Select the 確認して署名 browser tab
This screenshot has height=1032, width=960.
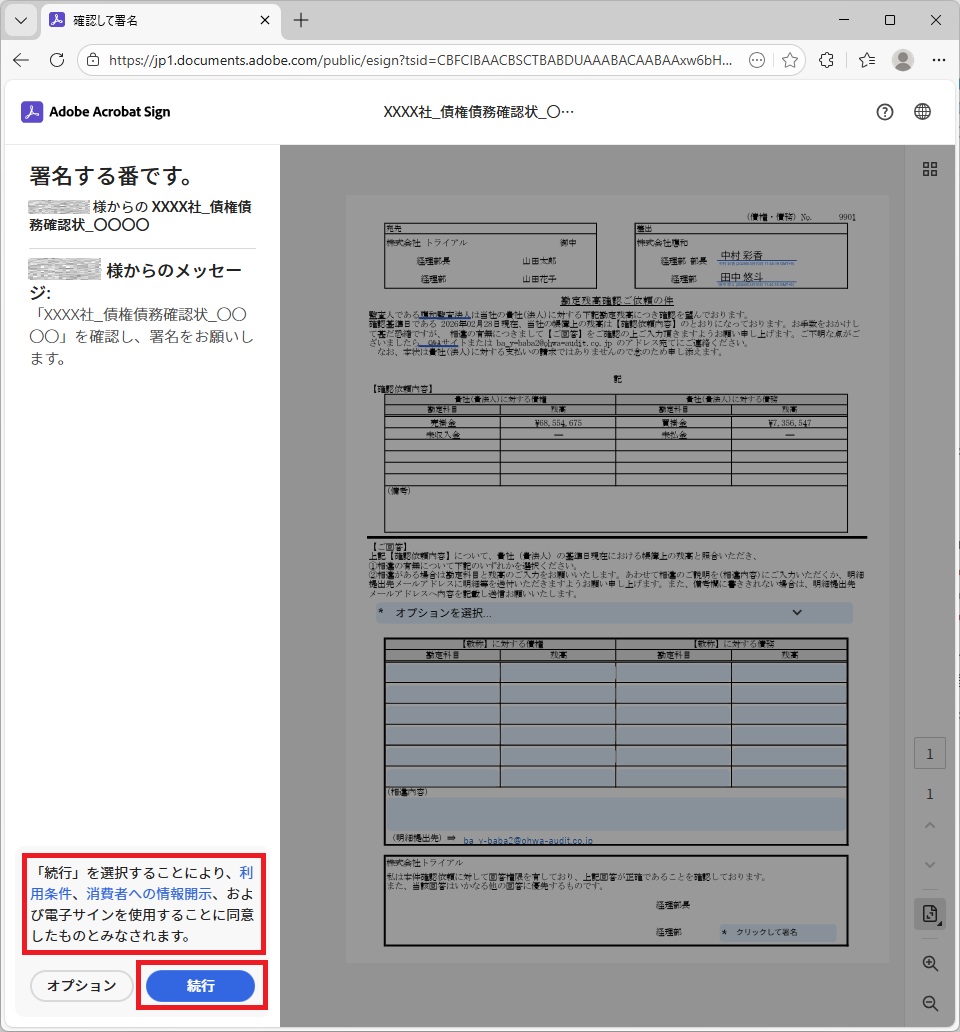(x=150, y=20)
